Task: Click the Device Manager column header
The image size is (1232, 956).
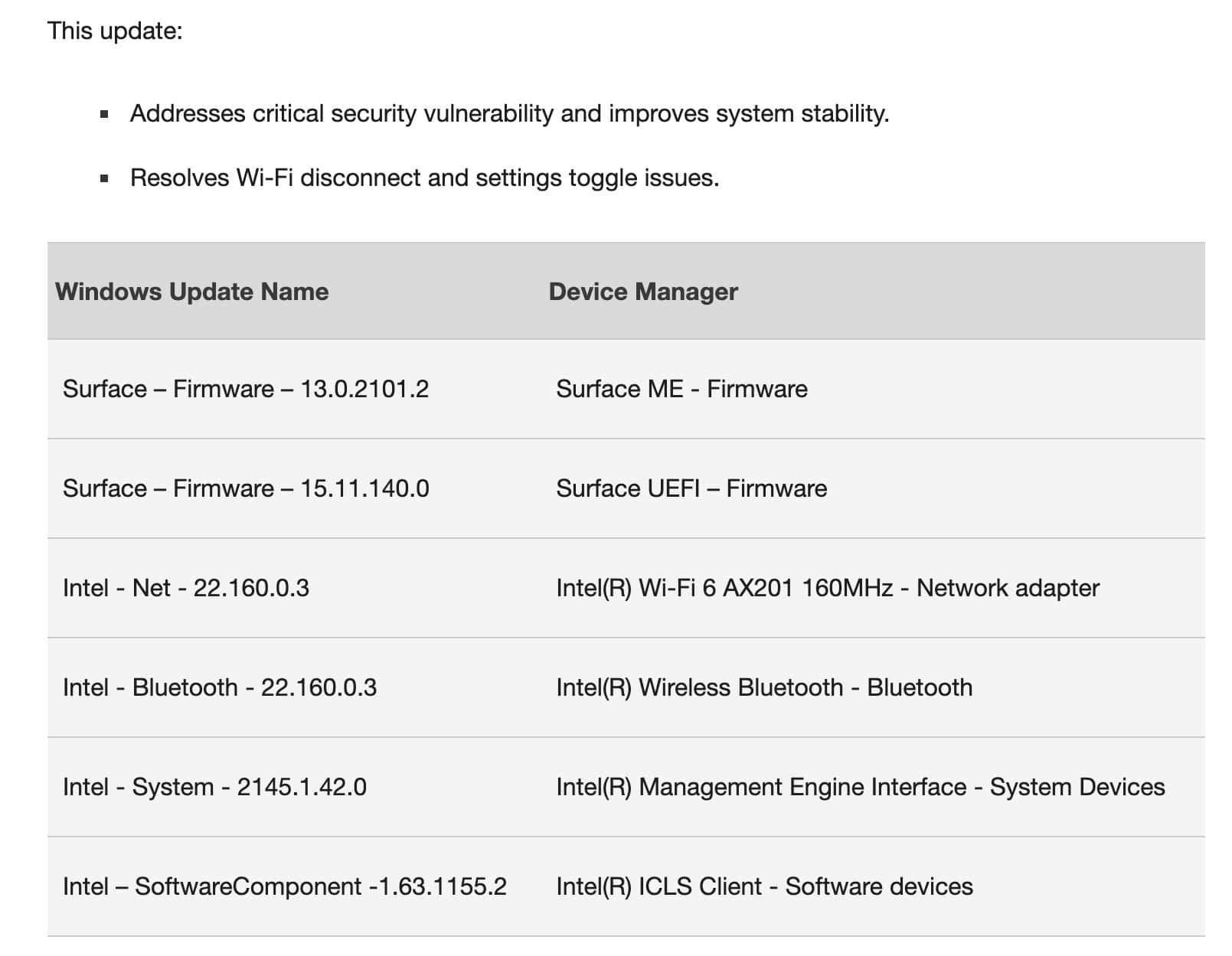Action: [643, 292]
